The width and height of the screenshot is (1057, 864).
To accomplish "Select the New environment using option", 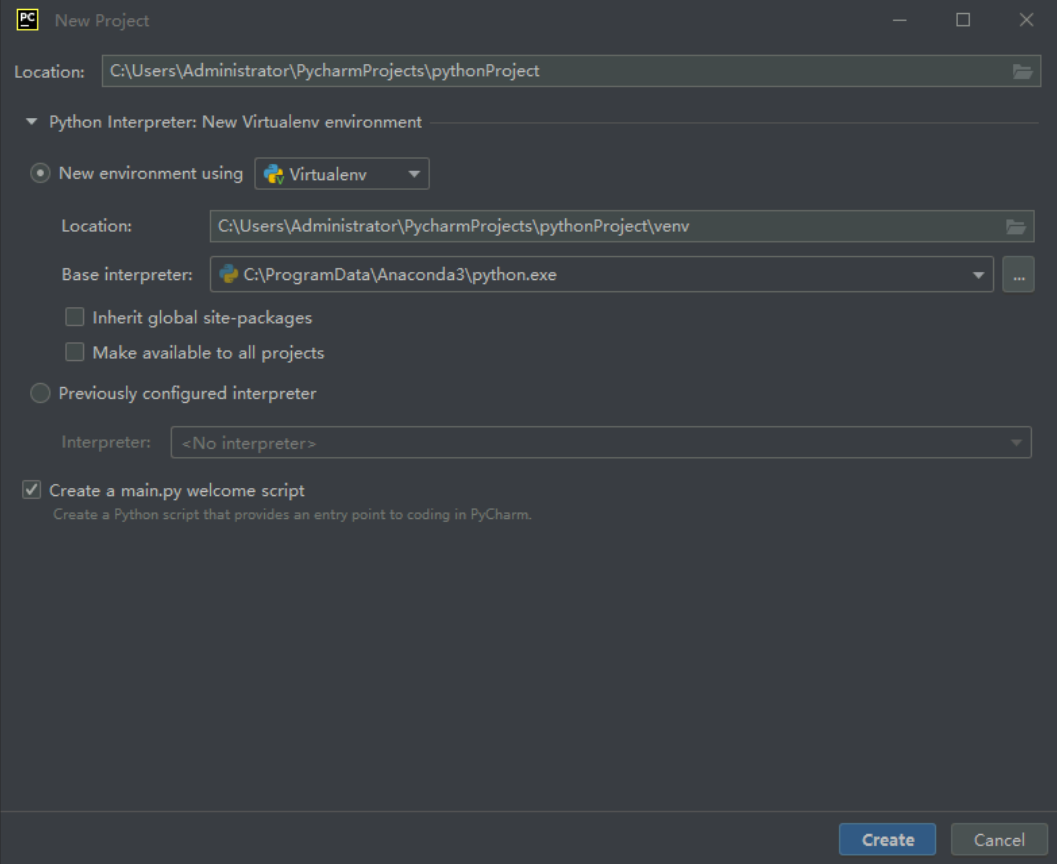I will 39,172.
